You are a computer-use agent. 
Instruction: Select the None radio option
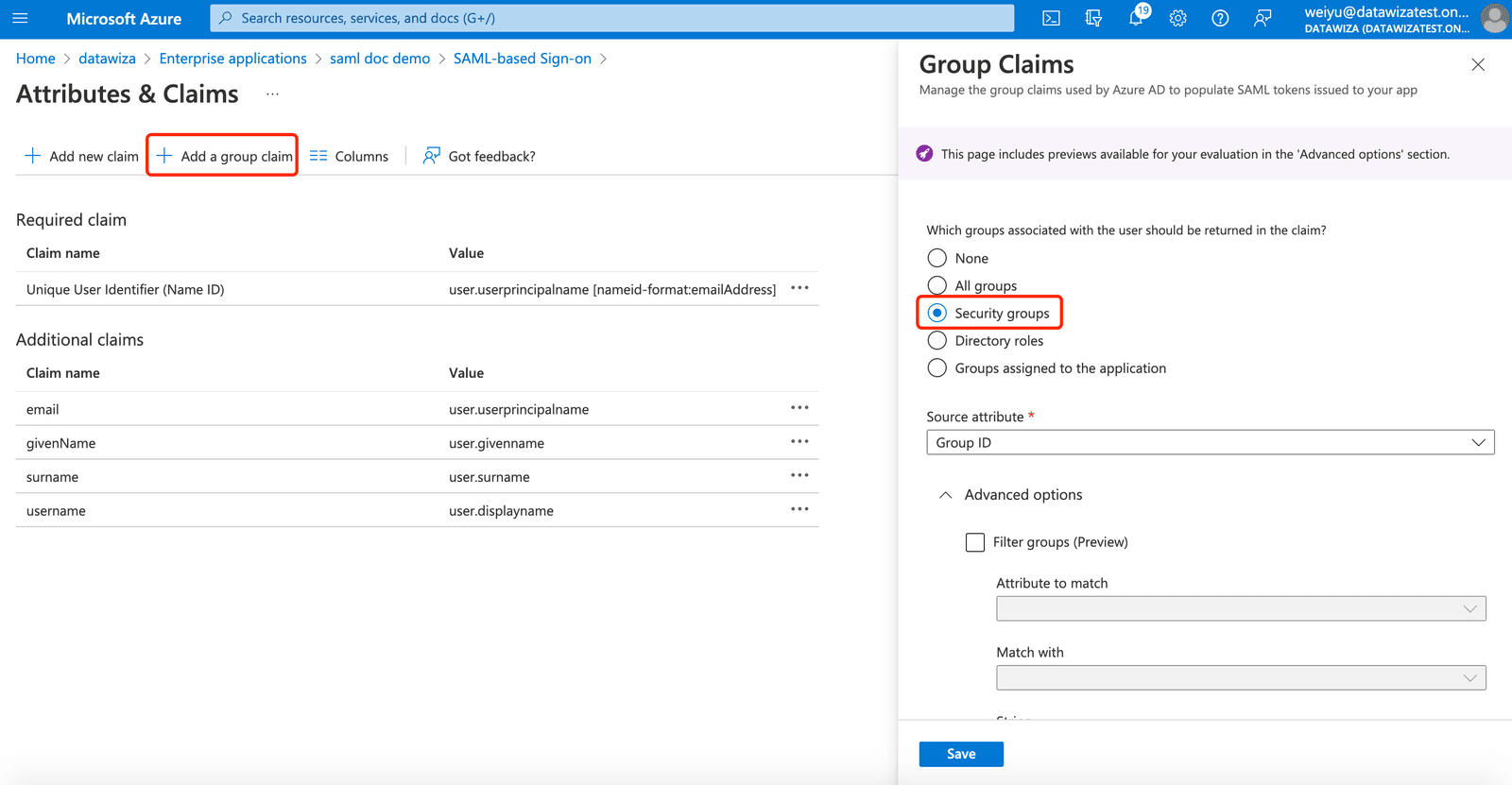(937, 258)
